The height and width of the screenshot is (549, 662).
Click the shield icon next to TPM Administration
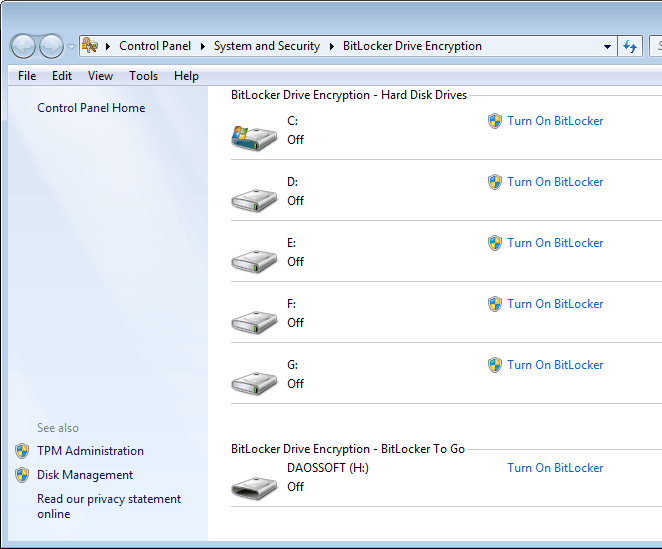[x=22, y=451]
